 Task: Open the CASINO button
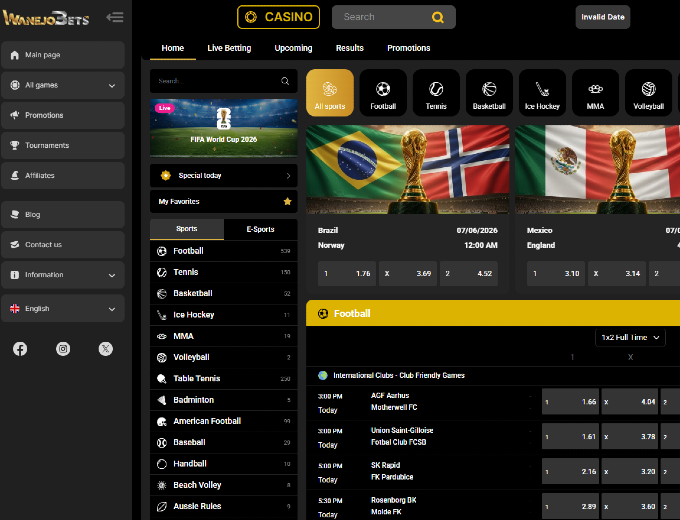(278, 17)
